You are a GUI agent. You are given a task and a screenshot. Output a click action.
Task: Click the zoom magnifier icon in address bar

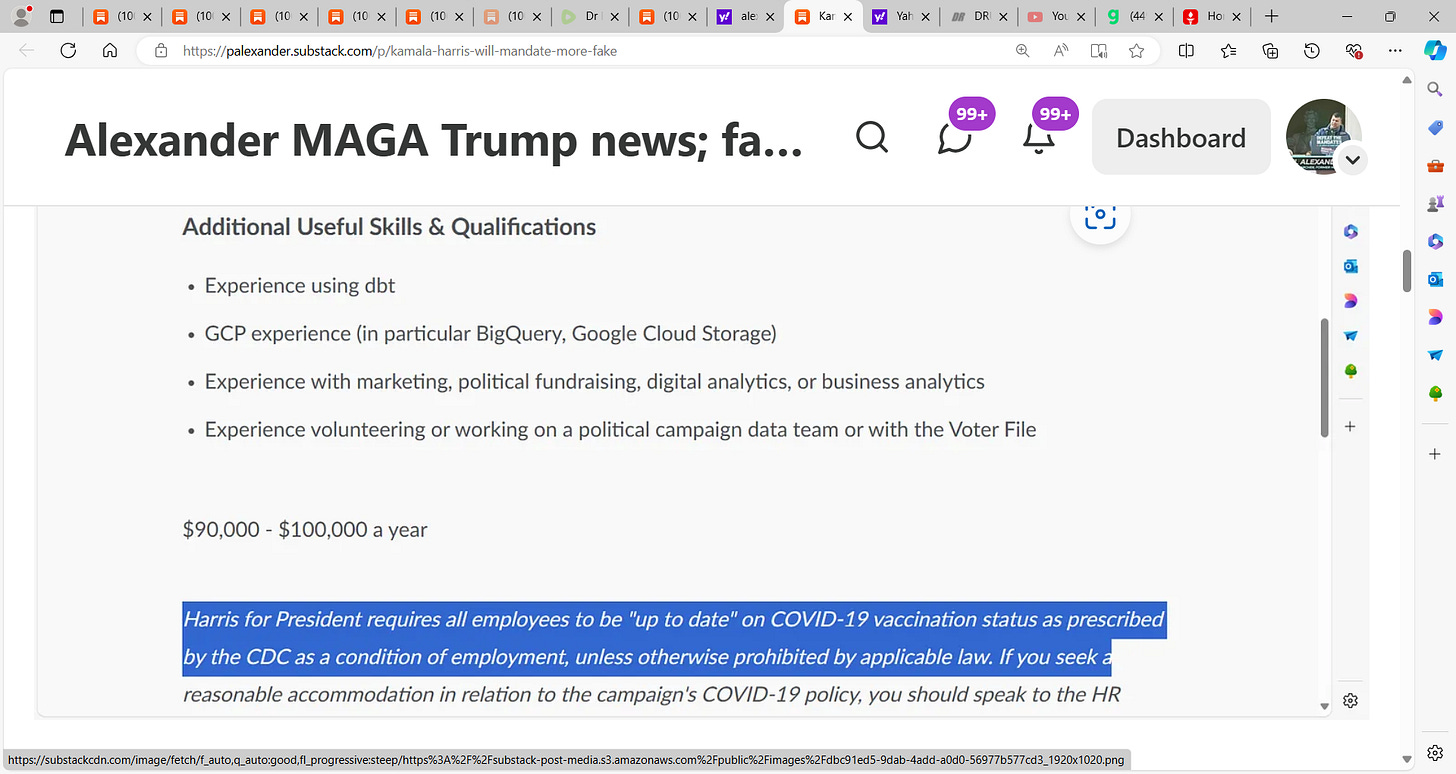click(x=1022, y=51)
